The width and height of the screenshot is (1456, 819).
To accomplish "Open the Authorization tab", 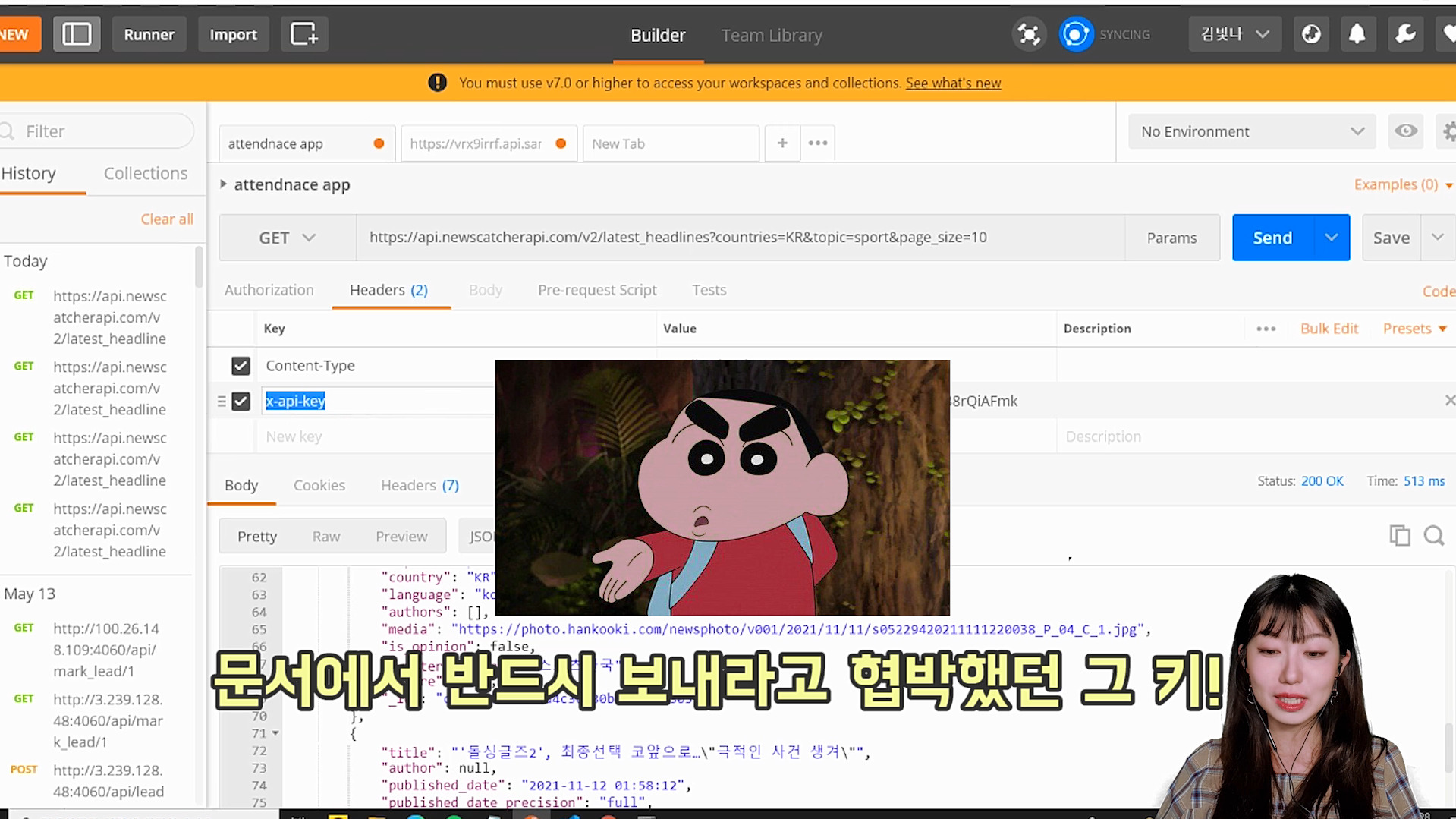I will 269,290.
